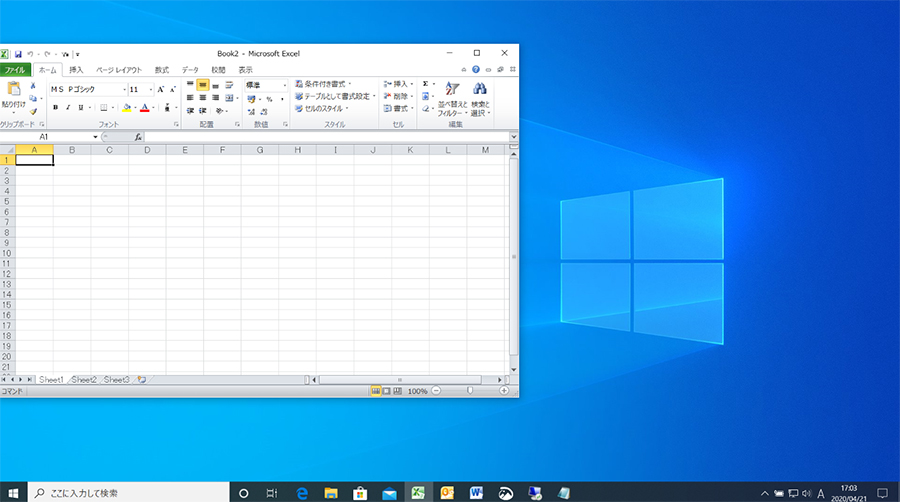Image resolution: width=900 pixels, height=502 pixels.
Task: Click the AutoSum sigma icon
Action: tap(425, 84)
